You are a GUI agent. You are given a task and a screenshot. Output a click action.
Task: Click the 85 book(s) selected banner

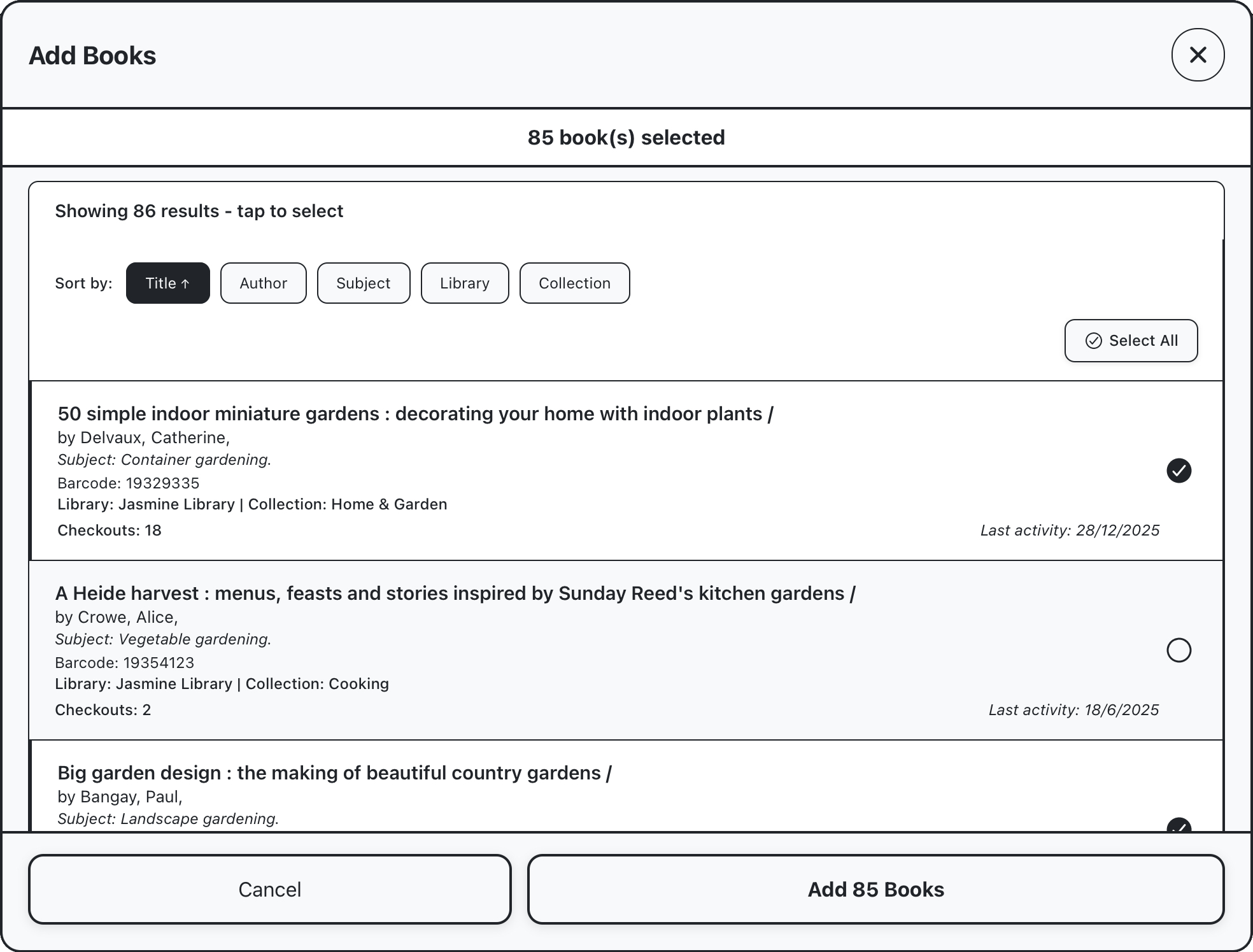coord(626,138)
